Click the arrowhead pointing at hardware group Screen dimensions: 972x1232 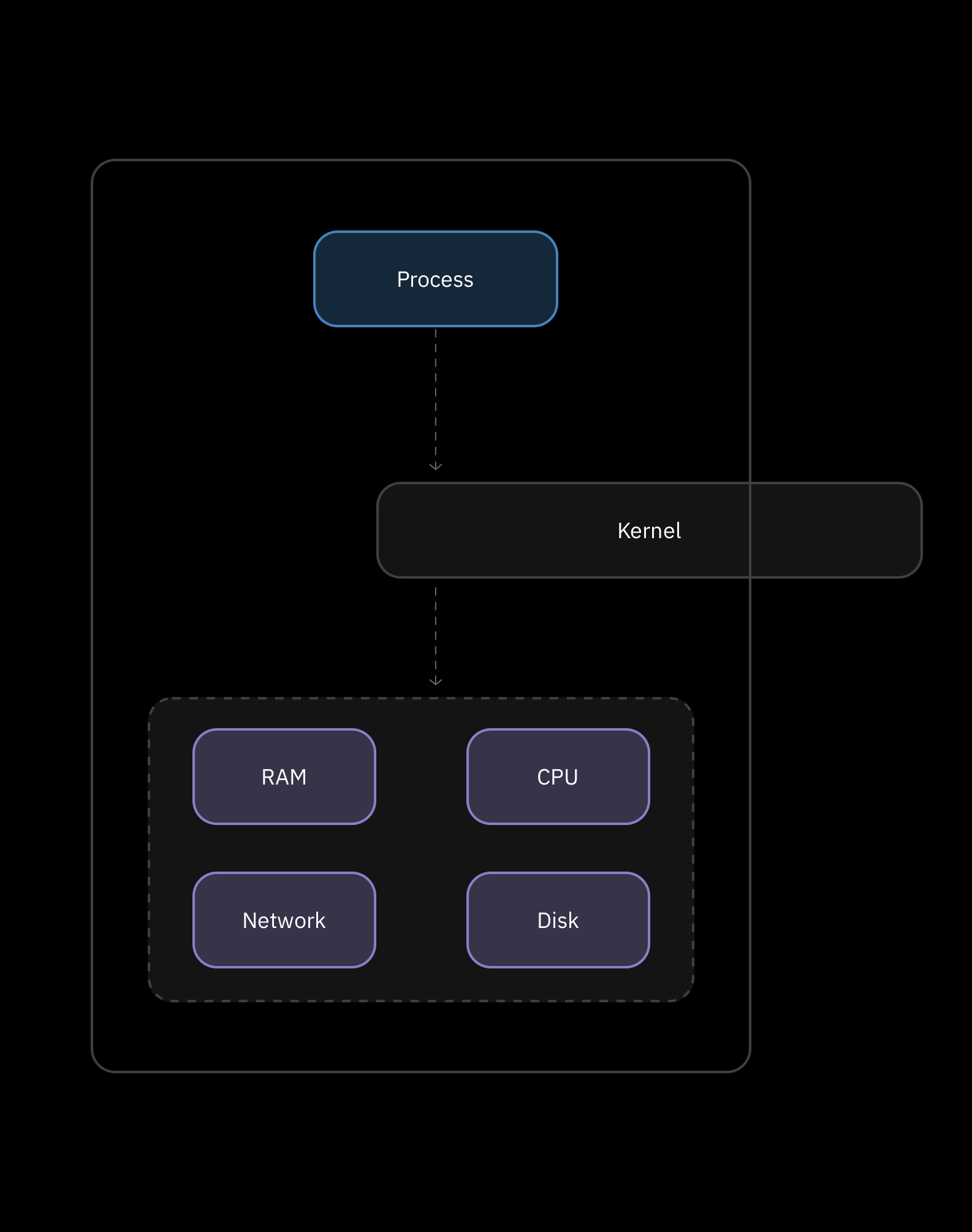click(435, 682)
